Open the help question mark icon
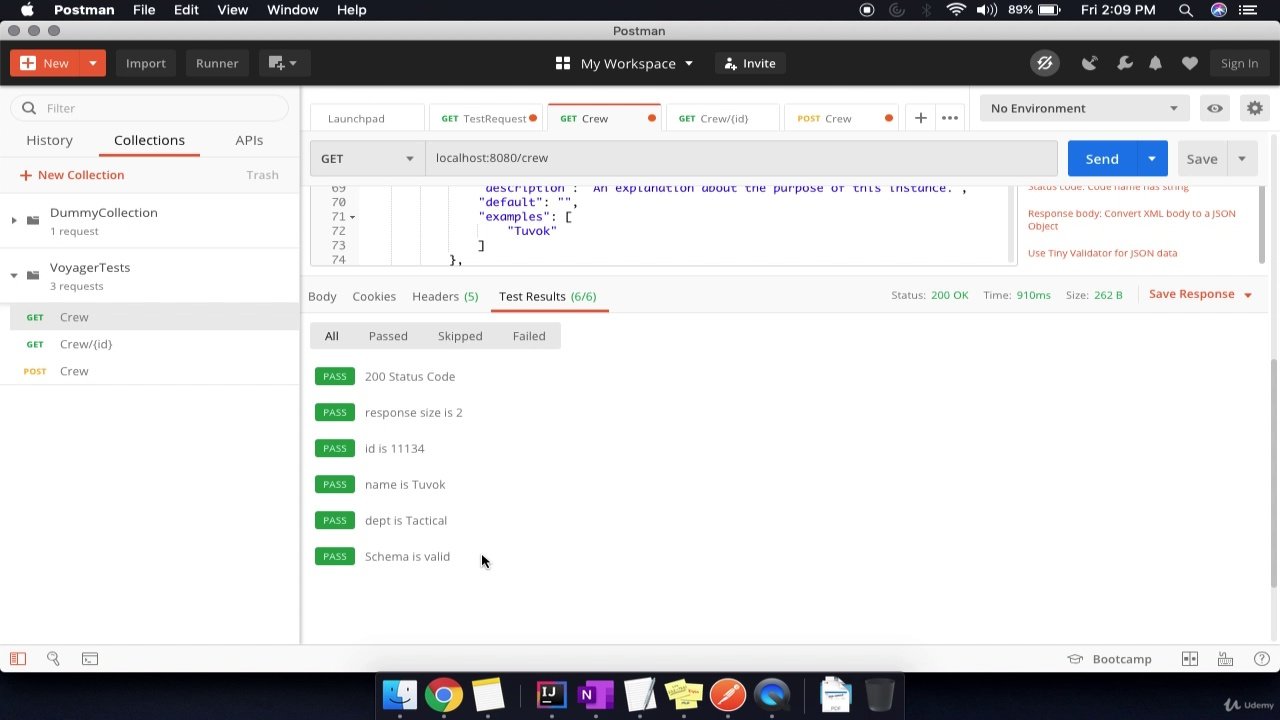 pyautogui.click(x=1261, y=659)
